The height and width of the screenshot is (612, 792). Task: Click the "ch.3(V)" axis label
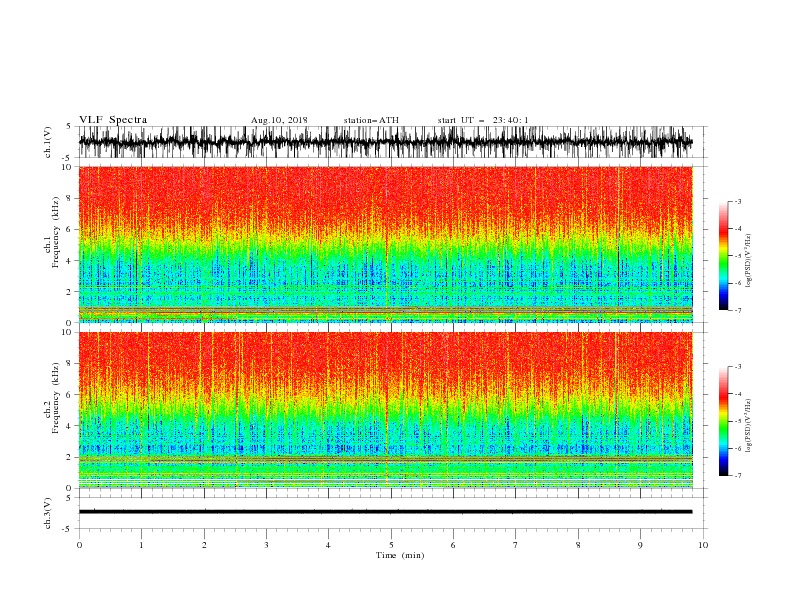(48, 513)
